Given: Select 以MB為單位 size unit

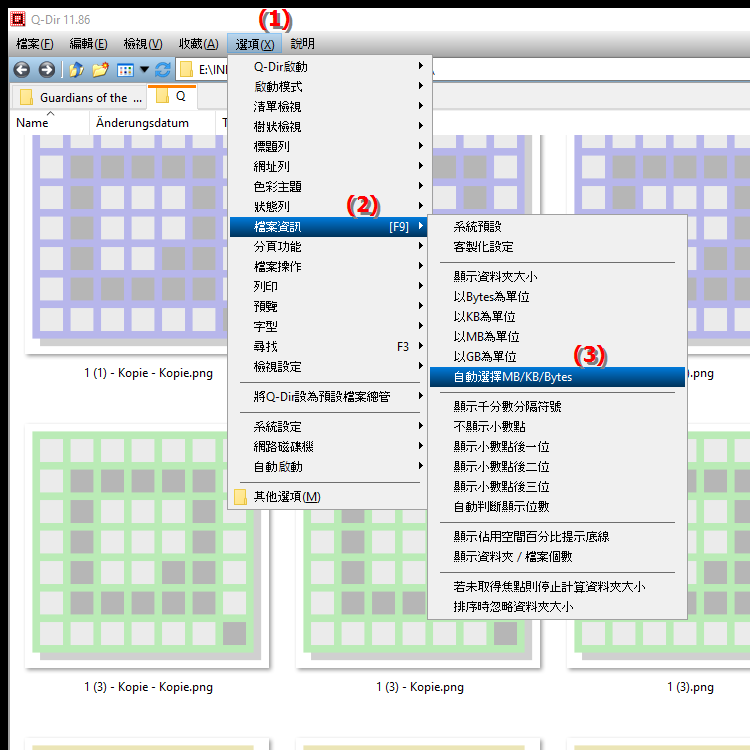Looking at the screenshot, I should (557, 337).
